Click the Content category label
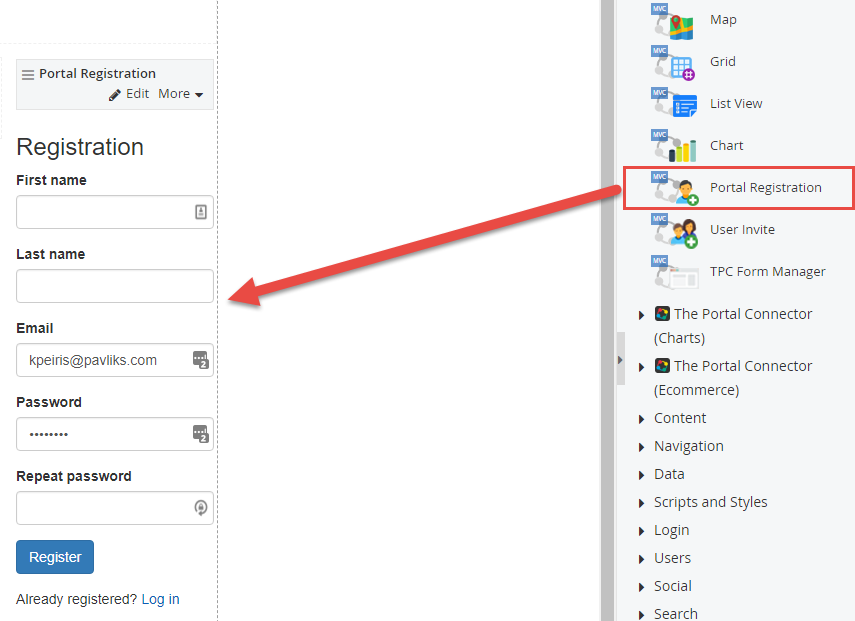The image size is (855, 621). pyautogui.click(x=680, y=418)
